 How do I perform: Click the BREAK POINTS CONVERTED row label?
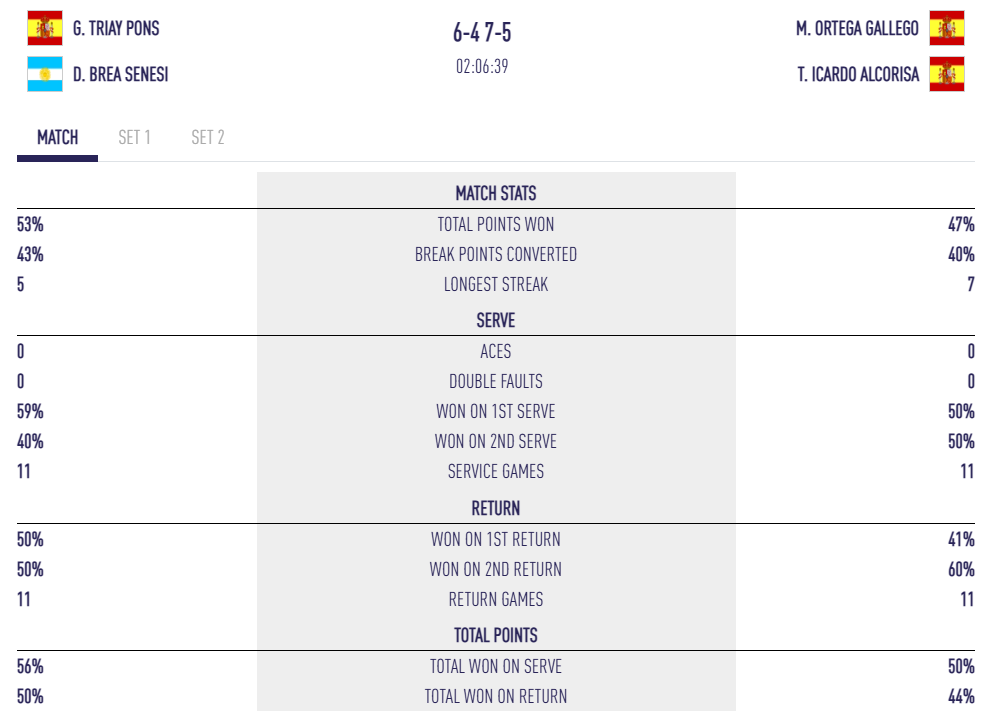[496, 254]
